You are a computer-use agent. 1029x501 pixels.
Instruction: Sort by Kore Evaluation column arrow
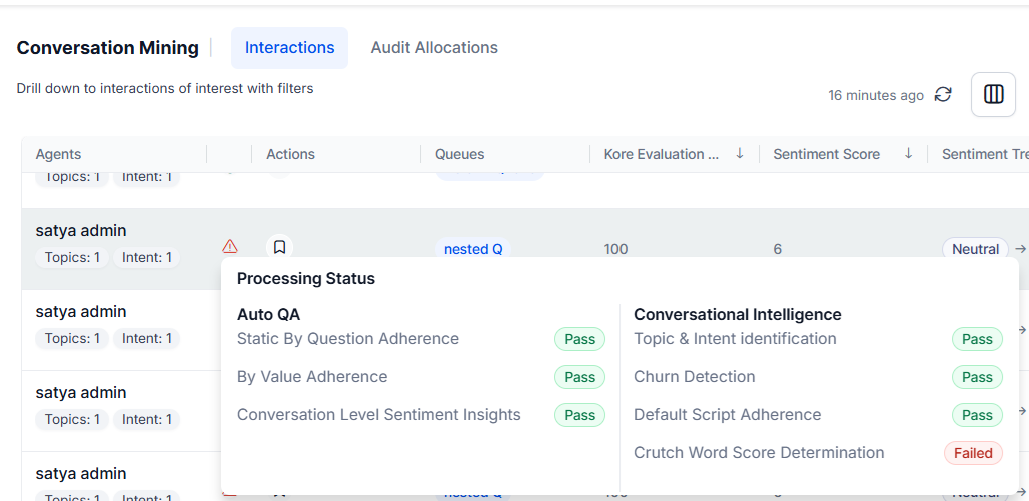[740, 153]
